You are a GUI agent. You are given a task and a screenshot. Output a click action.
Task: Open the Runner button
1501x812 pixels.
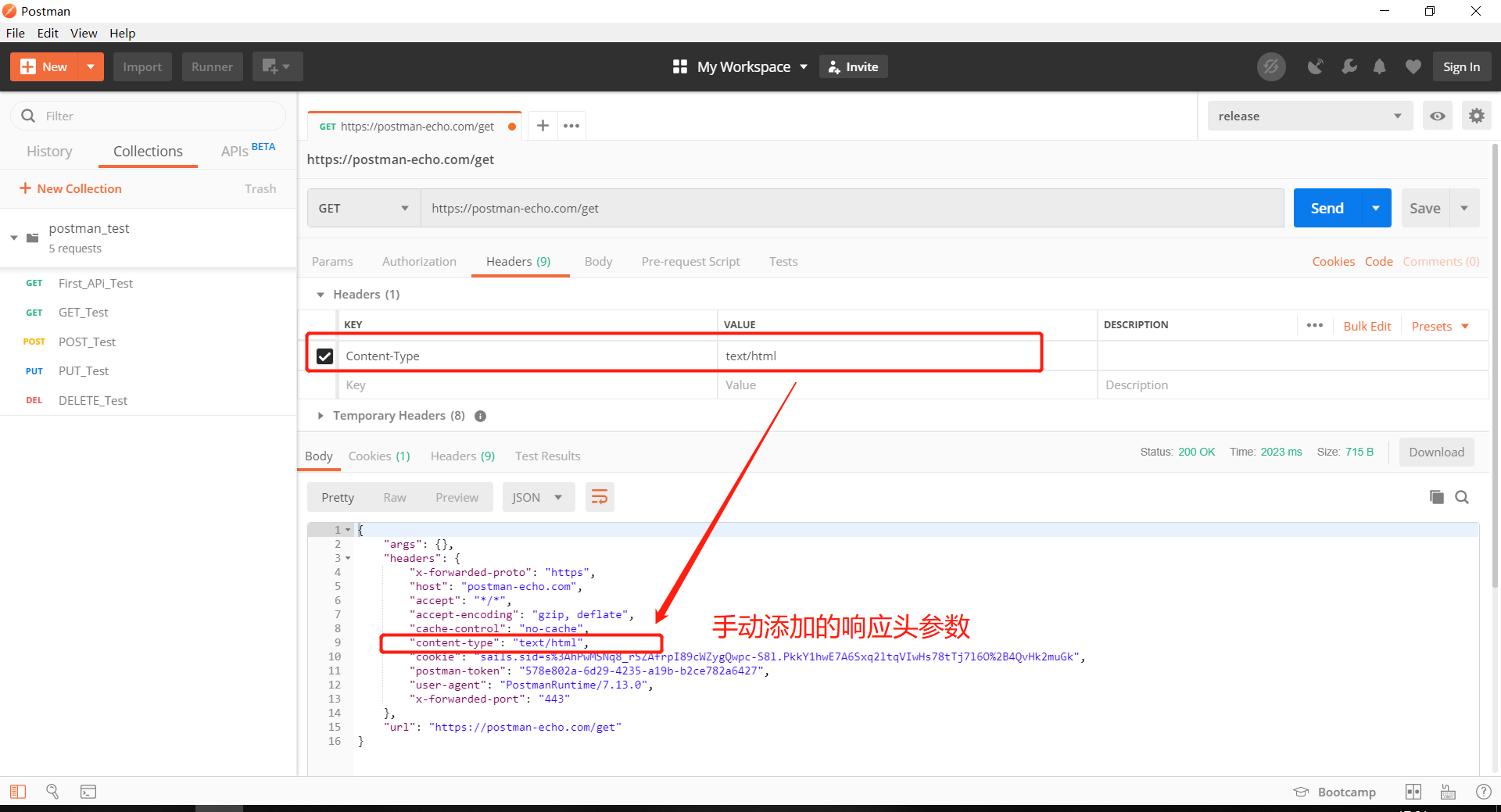[212, 66]
